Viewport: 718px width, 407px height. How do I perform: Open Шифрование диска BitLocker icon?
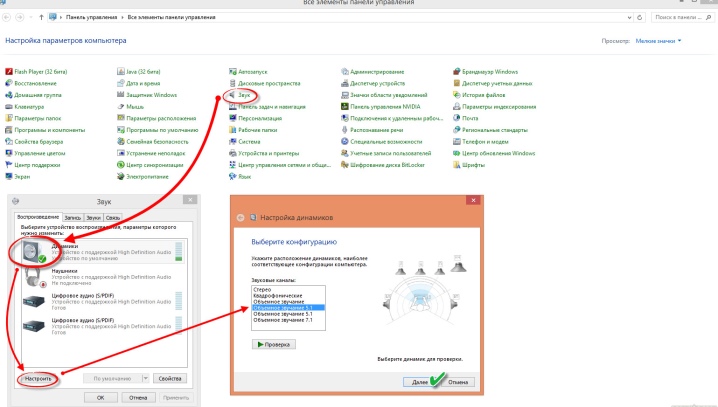pyautogui.click(x=345, y=165)
